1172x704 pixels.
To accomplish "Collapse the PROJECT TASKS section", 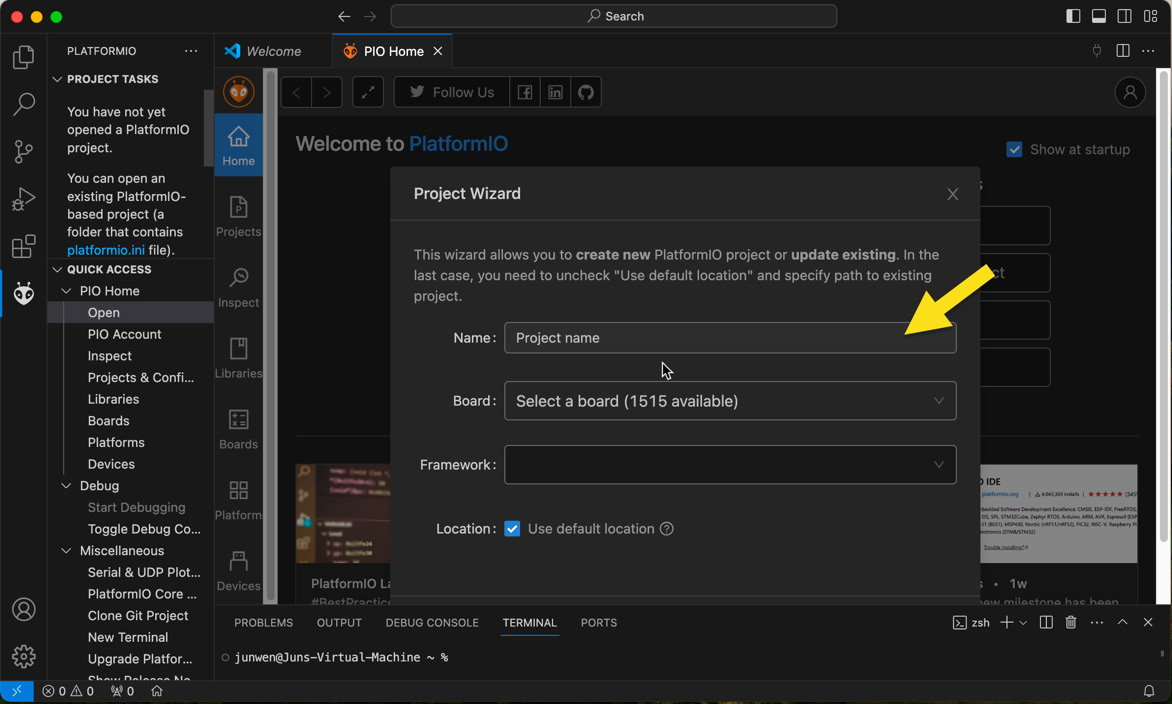I will [58, 79].
